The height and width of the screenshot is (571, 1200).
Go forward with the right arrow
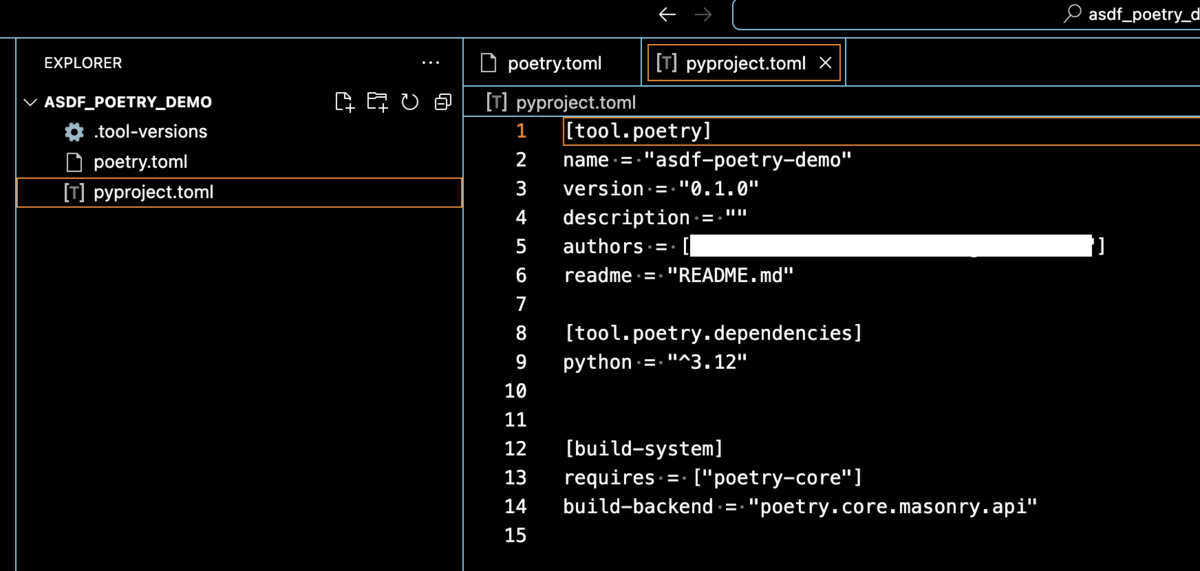coord(703,14)
